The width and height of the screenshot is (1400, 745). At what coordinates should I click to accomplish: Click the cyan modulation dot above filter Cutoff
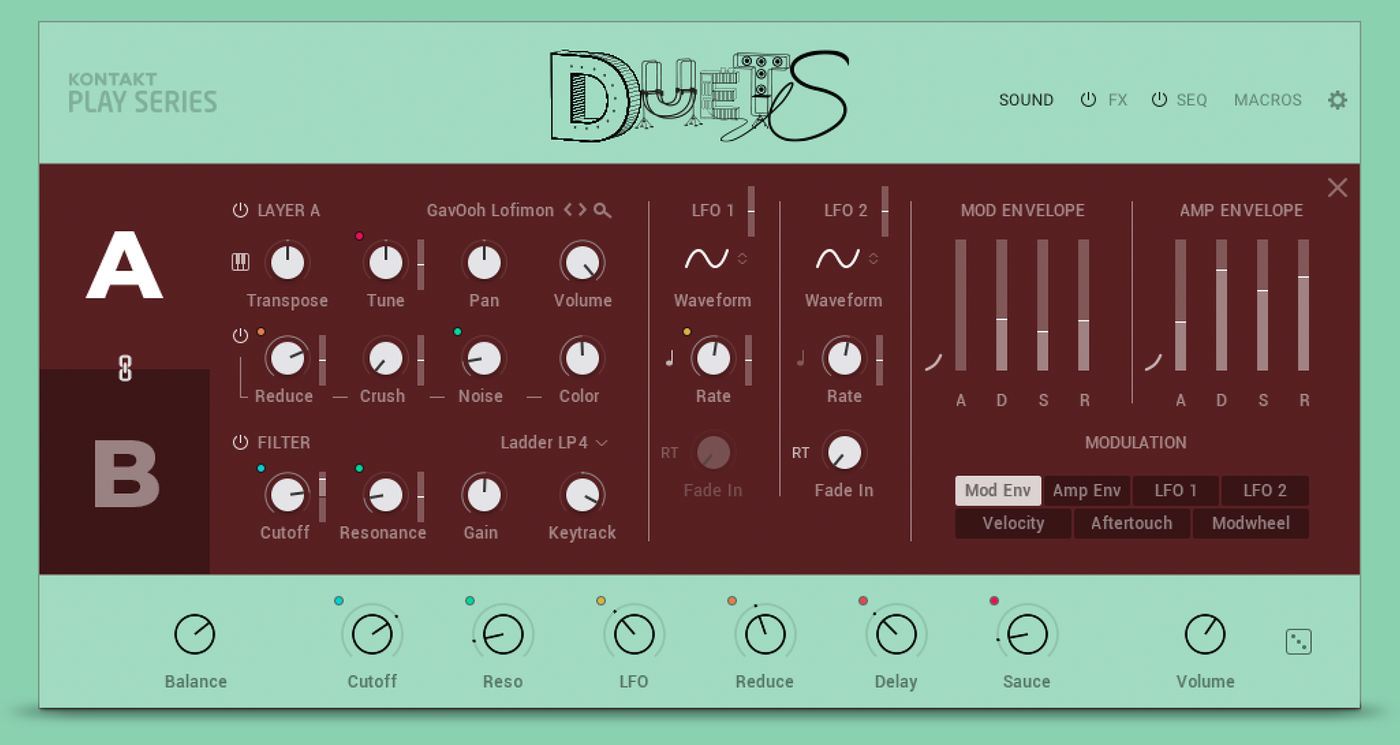pyautogui.click(x=261, y=468)
